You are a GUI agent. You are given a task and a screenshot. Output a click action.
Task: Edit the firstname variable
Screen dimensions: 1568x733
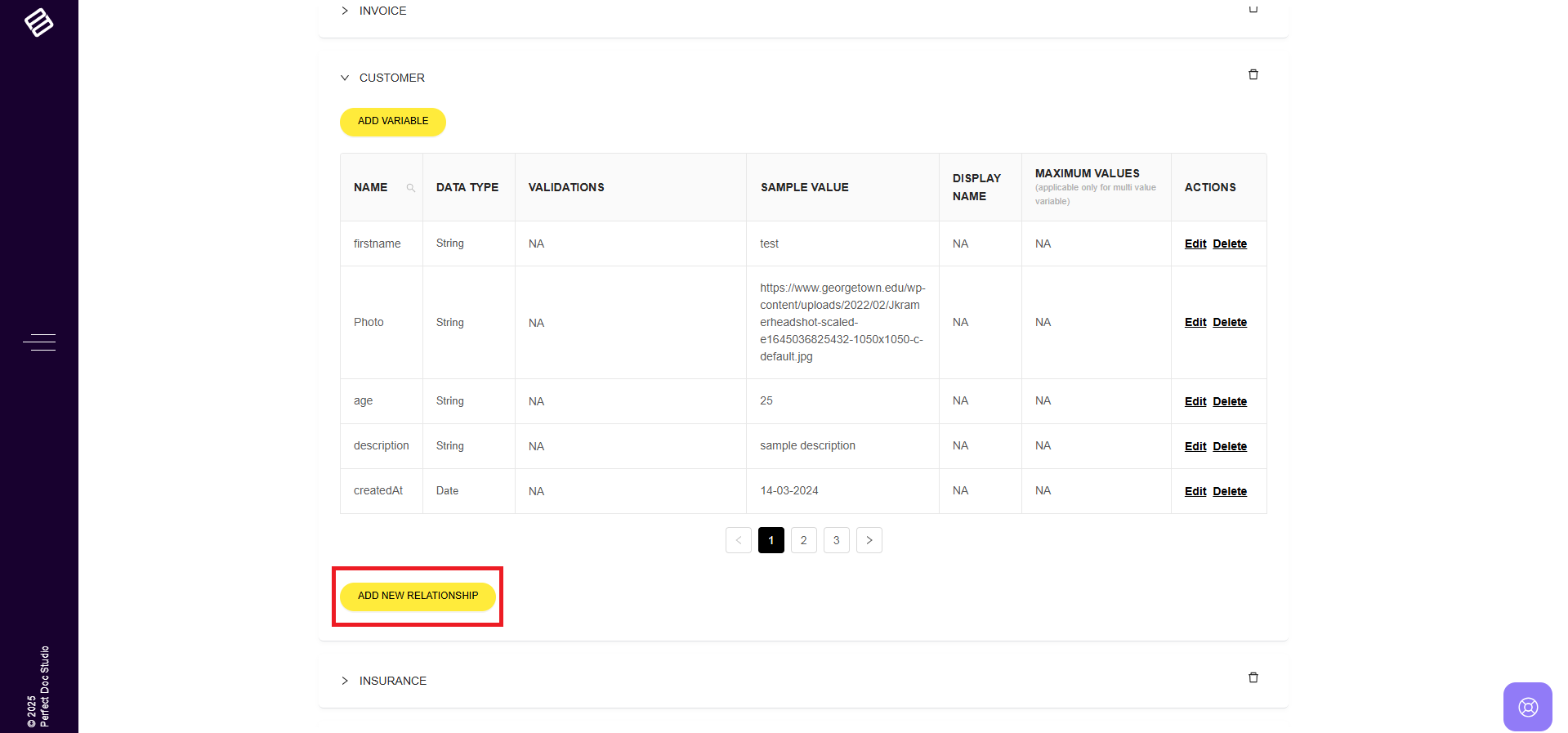[x=1195, y=244]
